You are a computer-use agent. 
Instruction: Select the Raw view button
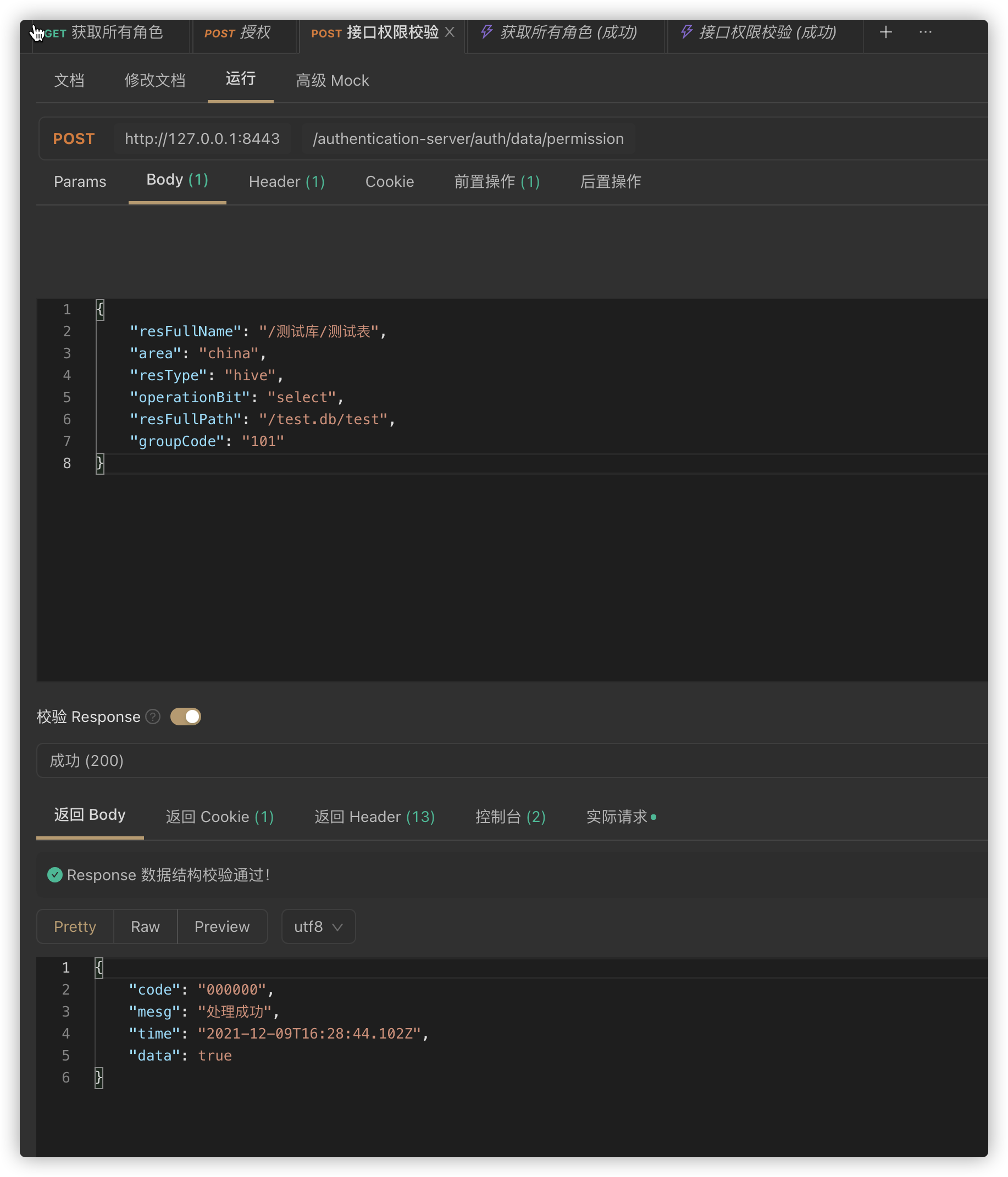pyautogui.click(x=145, y=926)
